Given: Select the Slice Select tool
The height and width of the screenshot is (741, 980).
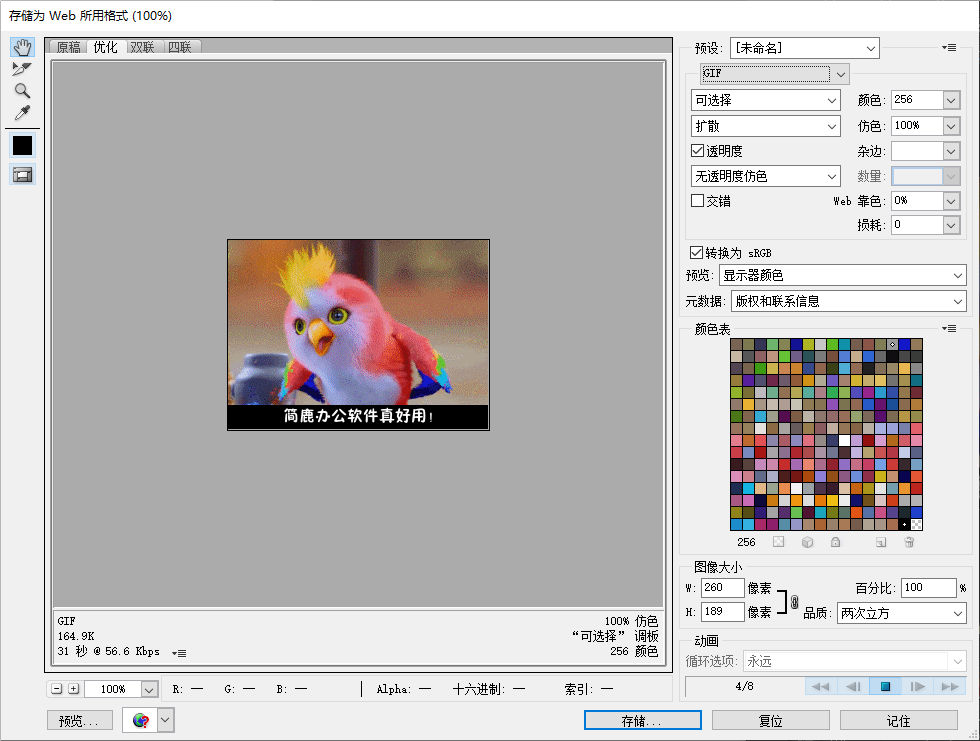Looking at the screenshot, I should point(22,69).
